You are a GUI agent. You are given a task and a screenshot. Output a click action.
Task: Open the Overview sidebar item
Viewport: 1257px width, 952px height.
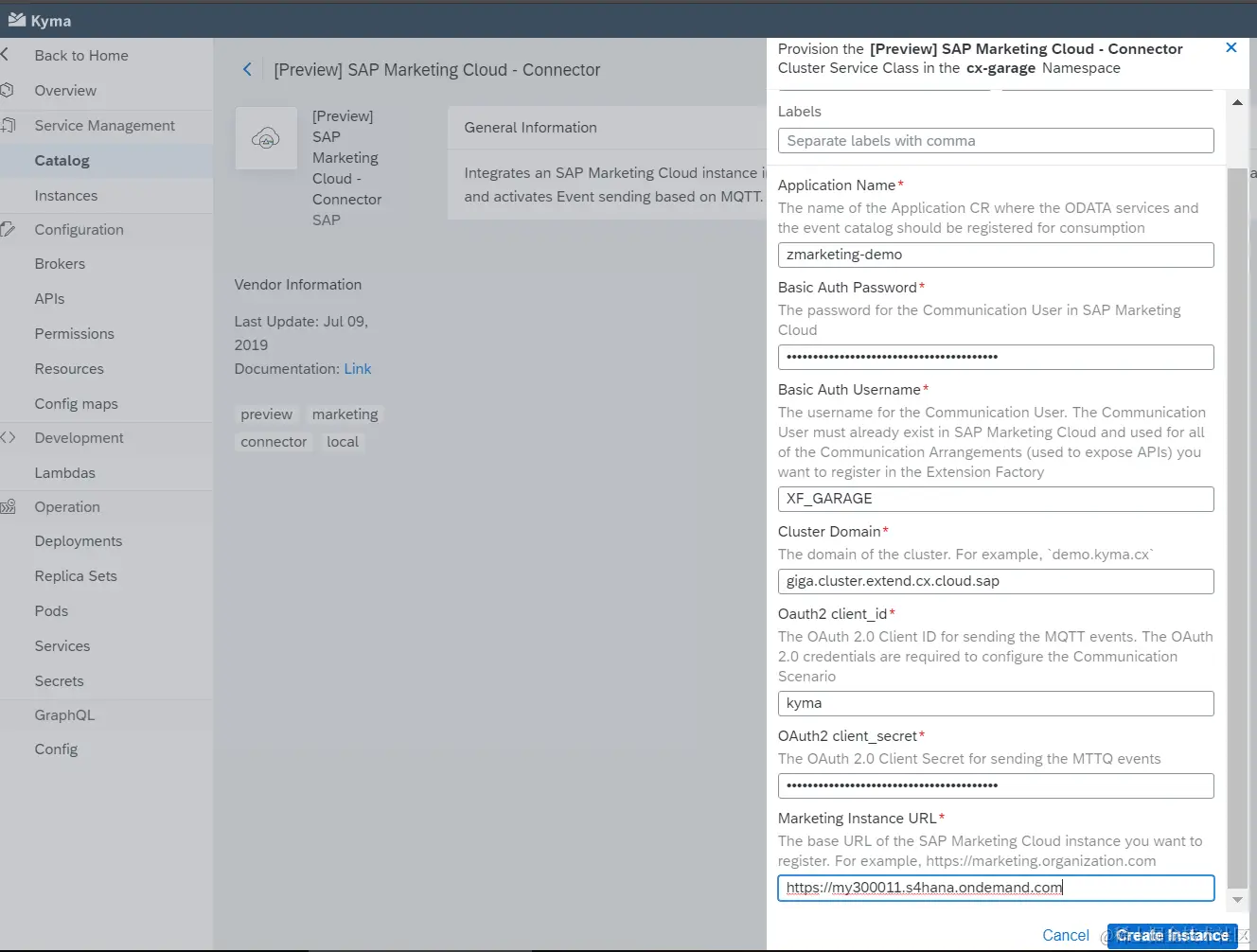pyautogui.click(x=65, y=90)
